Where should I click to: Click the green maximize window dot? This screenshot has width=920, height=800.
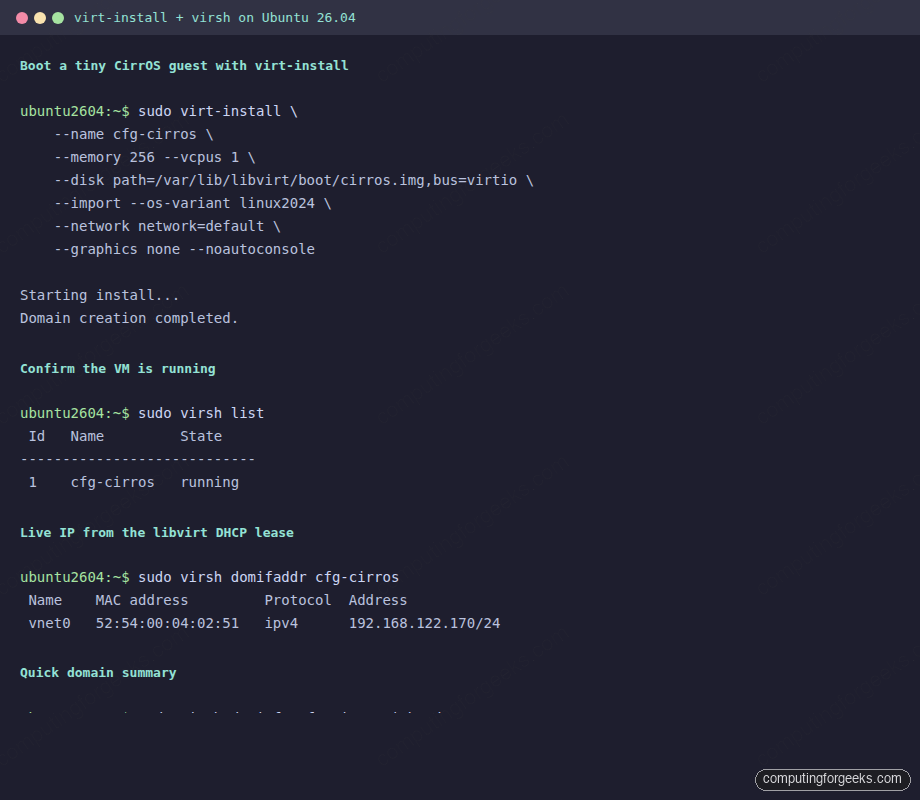58,18
